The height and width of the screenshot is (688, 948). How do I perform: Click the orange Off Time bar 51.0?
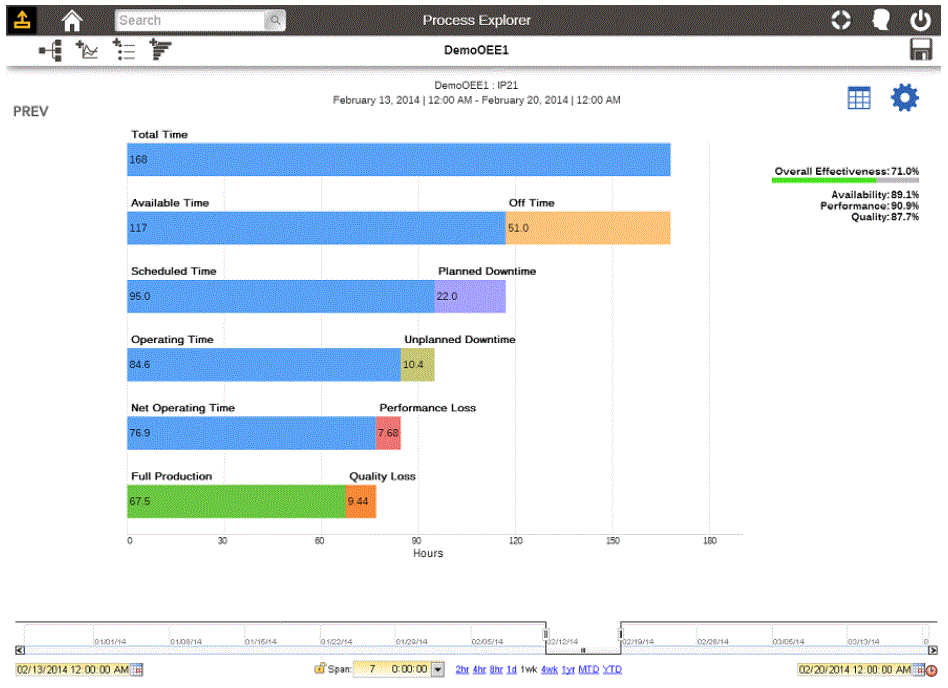pyautogui.click(x=588, y=228)
